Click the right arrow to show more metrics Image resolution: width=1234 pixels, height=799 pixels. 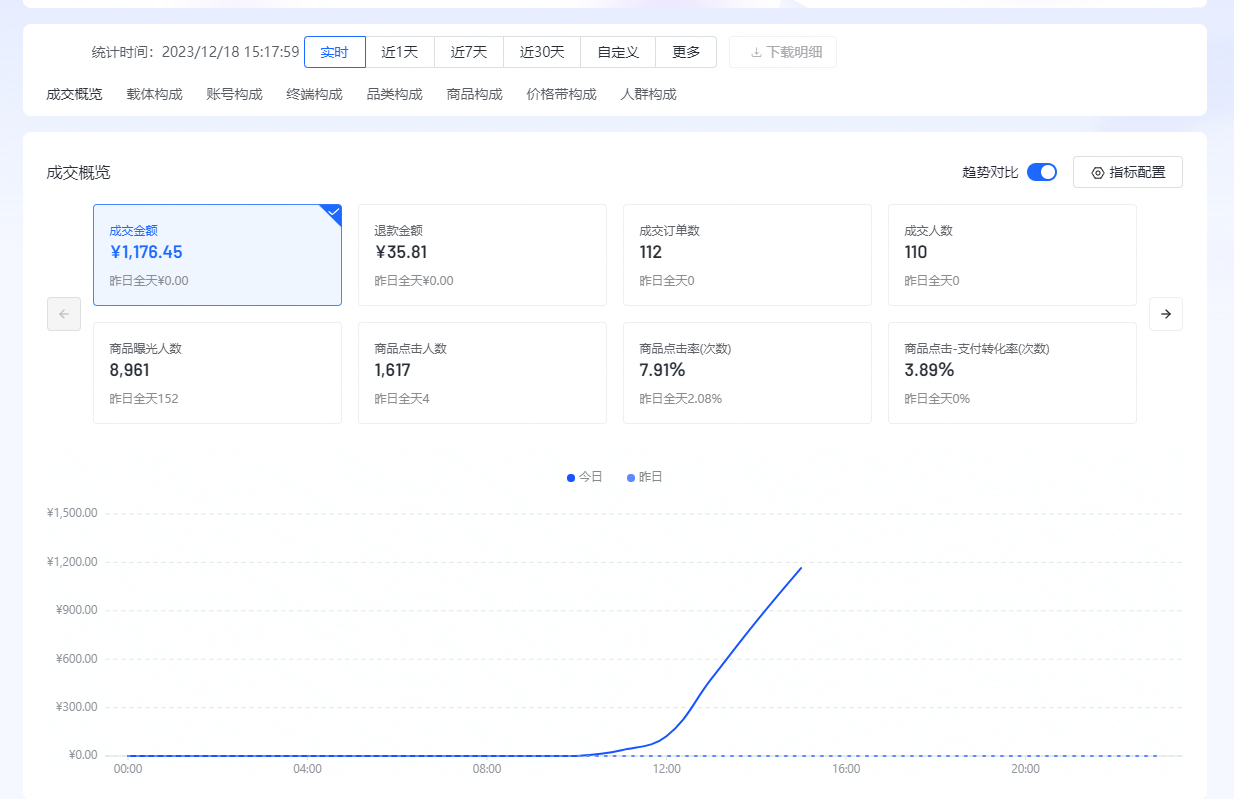(1165, 314)
